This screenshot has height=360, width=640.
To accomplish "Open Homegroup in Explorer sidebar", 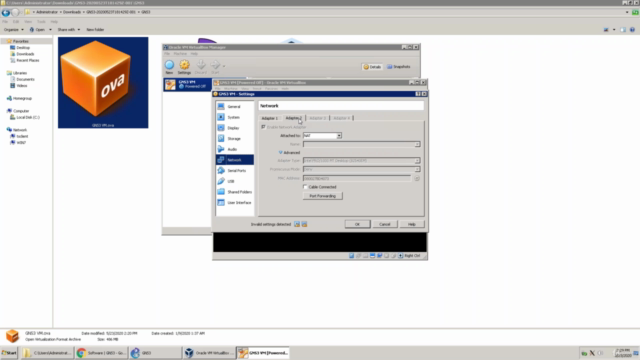I will (22, 98).
